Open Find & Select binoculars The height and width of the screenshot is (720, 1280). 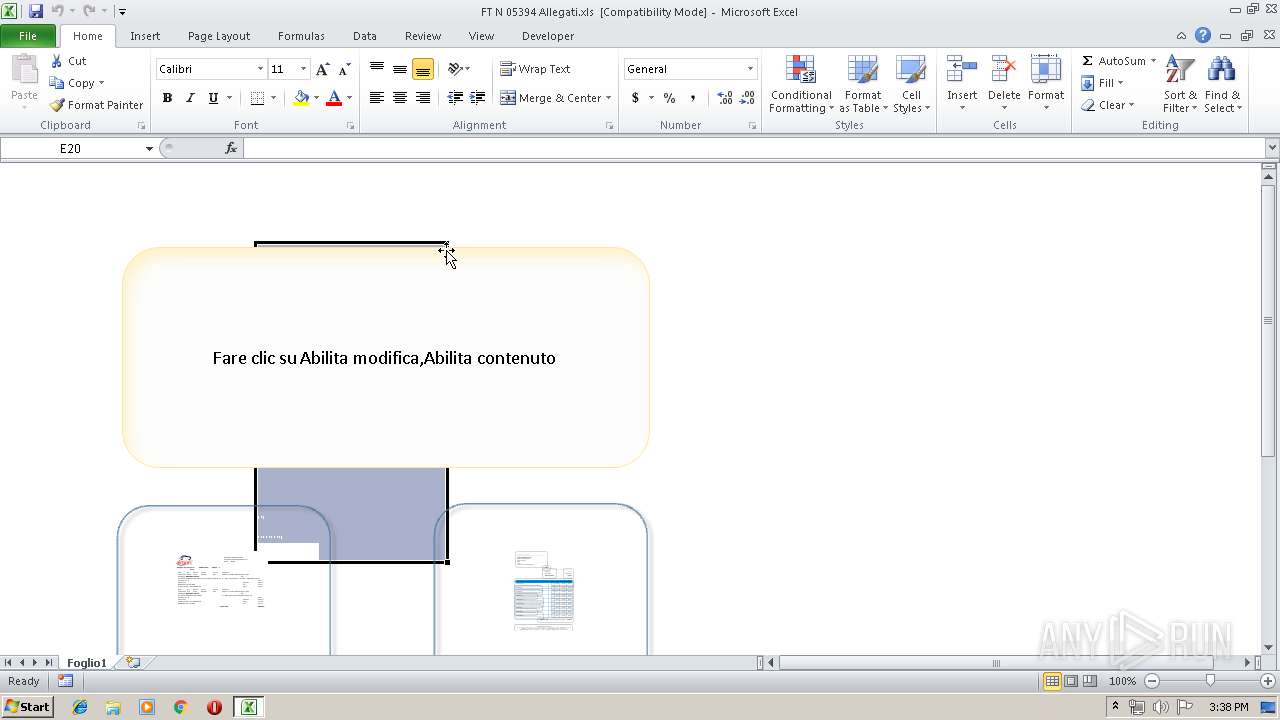pos(1222,85)
